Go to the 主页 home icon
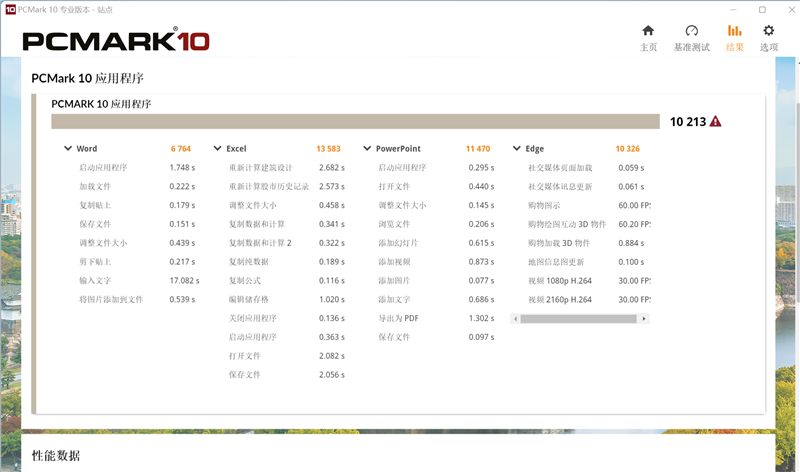Screen dimensions: 800x472 [x=648, y=31]
